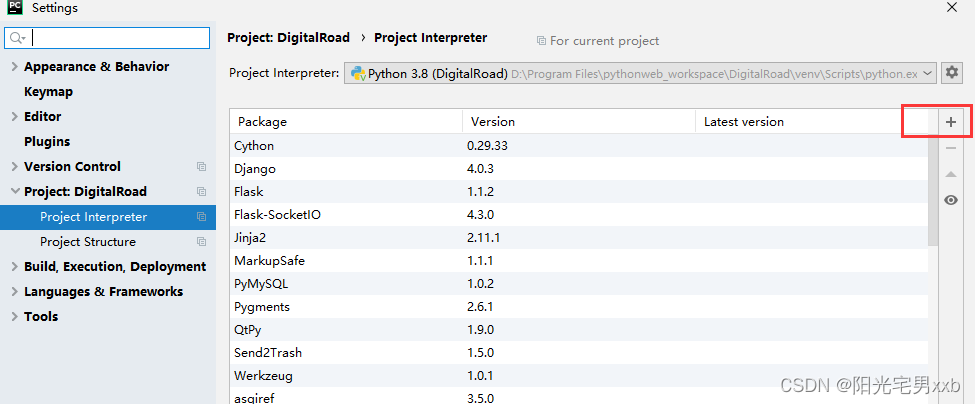Select the Send2Trash package row

pyautogui.click(x=579, y=353)
